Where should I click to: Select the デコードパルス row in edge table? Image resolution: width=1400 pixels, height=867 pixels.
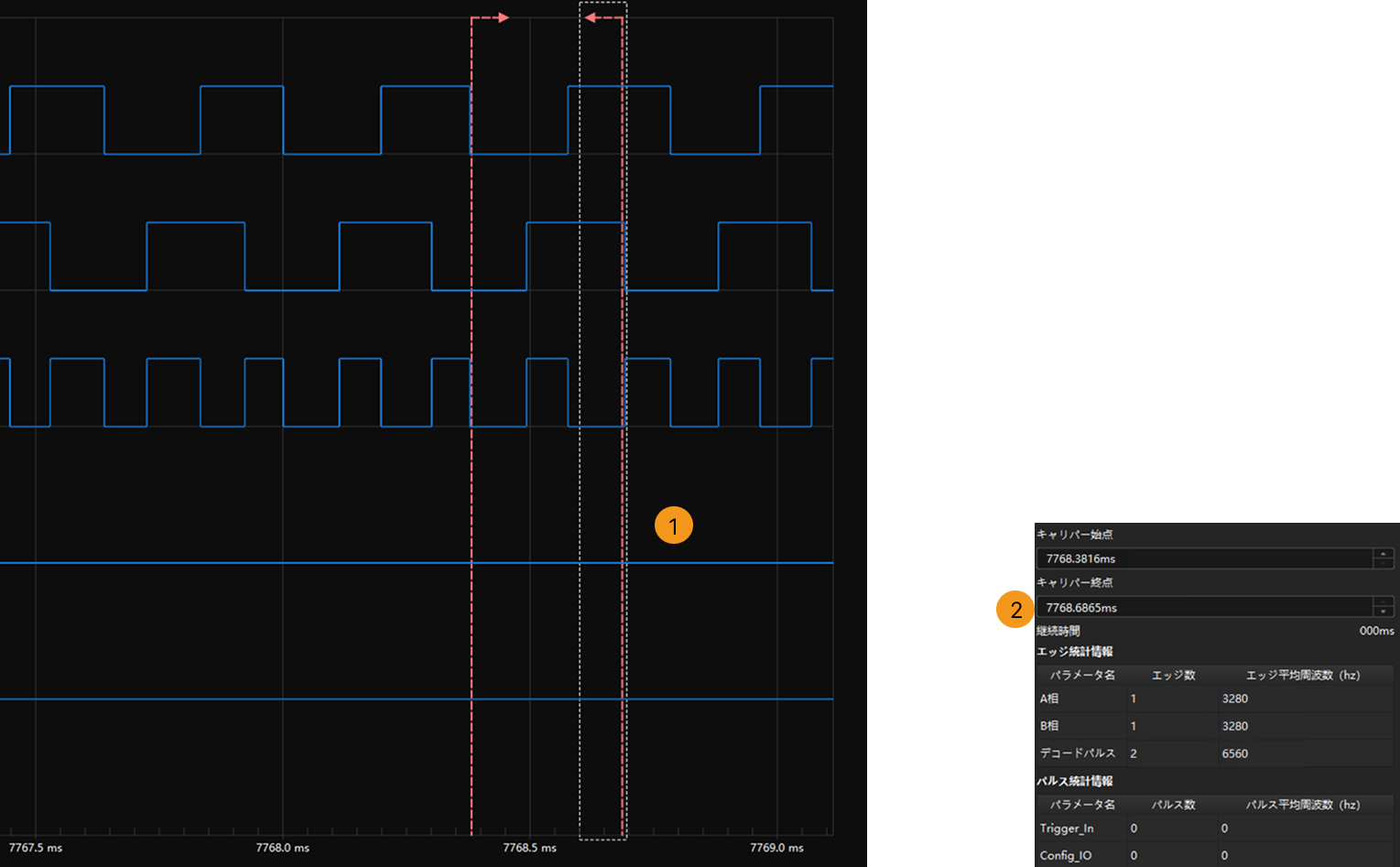pos(1215,753)
